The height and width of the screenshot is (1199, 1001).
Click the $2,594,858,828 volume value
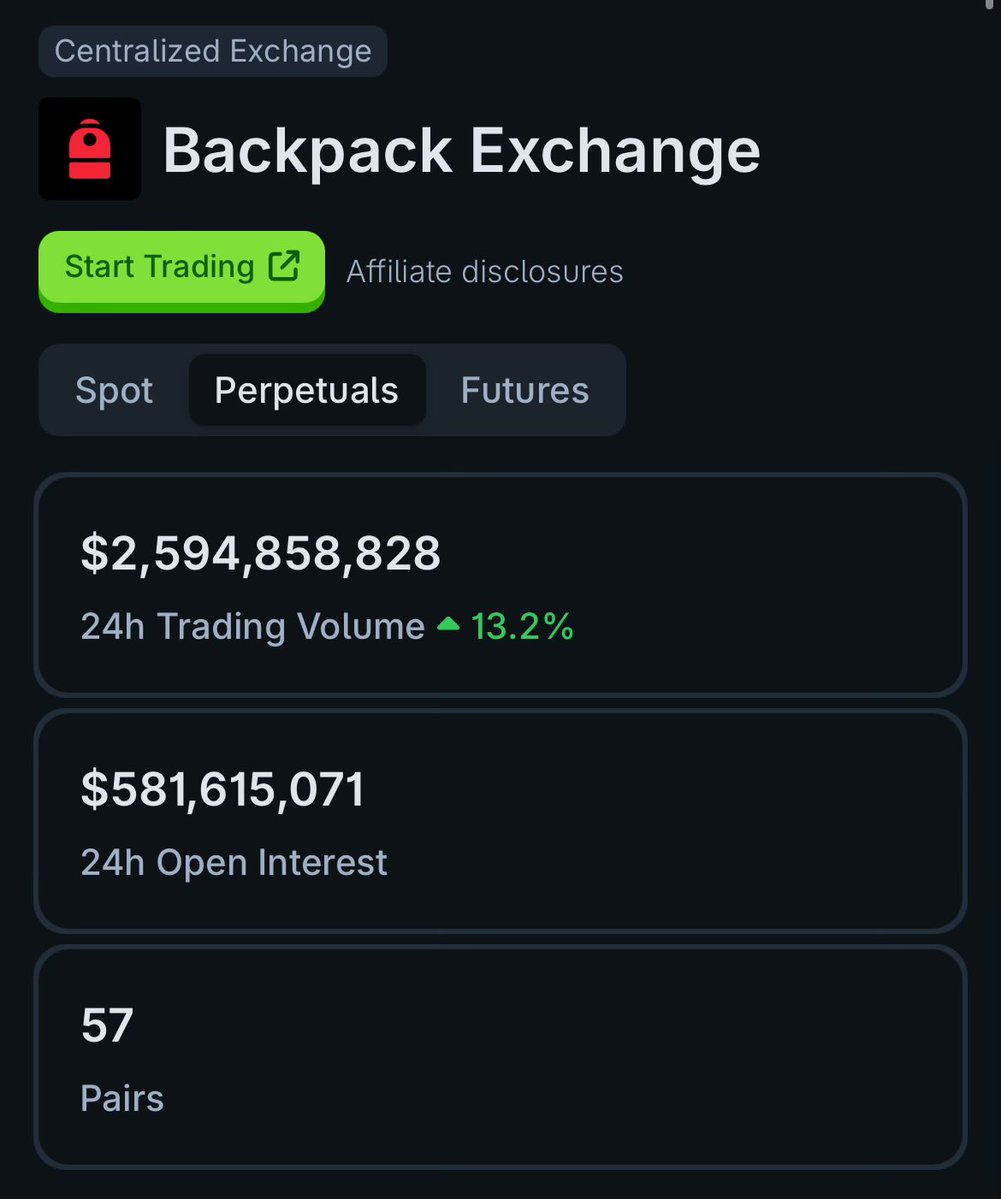click(x=261, y=553)
